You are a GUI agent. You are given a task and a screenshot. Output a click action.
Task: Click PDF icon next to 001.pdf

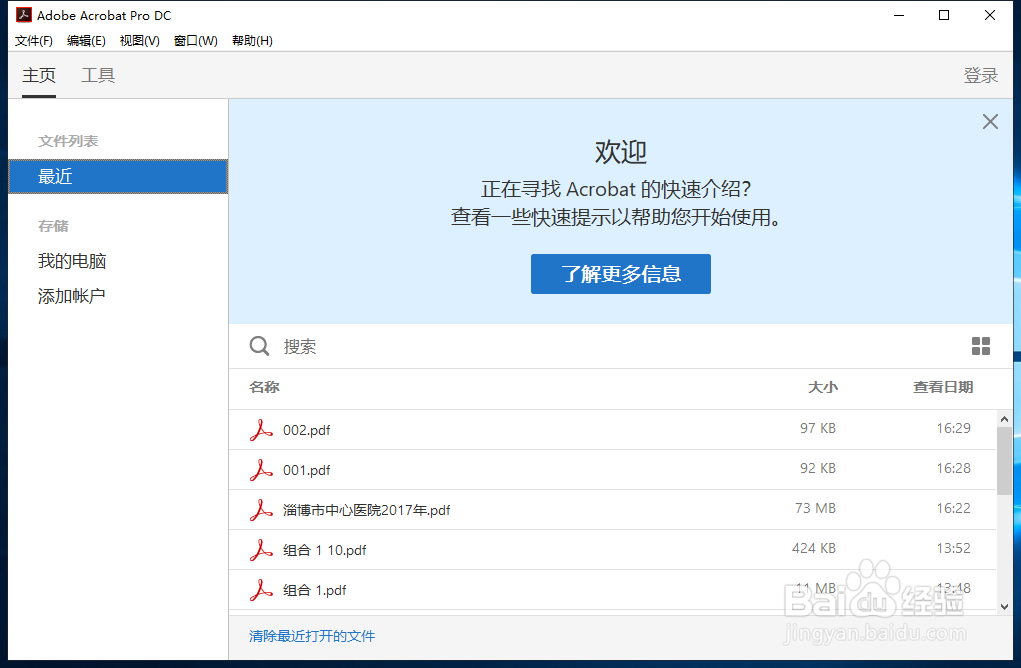(x=261, y=469)
